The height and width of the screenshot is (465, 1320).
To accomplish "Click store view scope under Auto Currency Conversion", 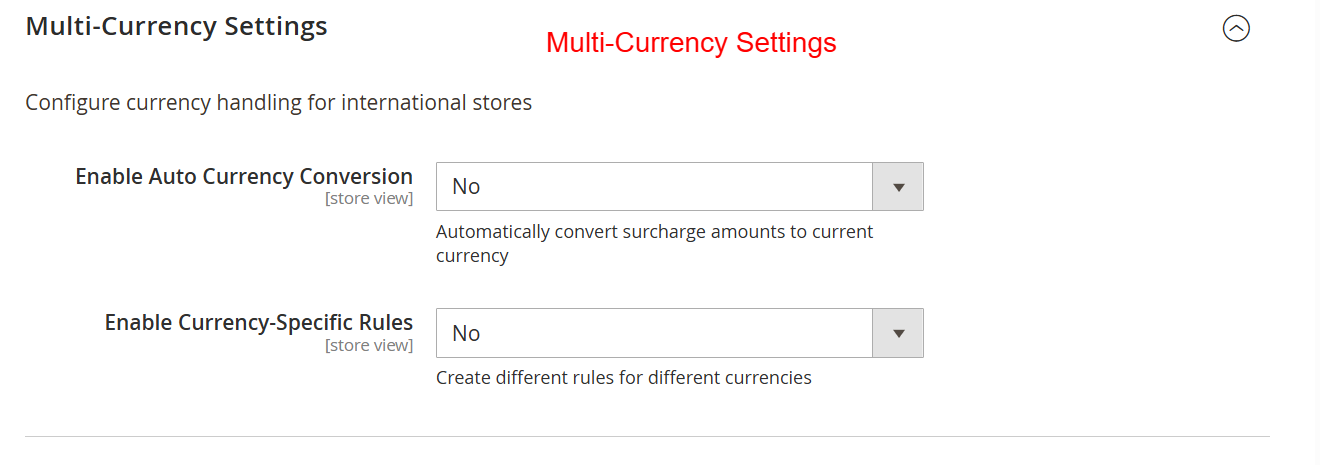I will (x=368, y=198).
